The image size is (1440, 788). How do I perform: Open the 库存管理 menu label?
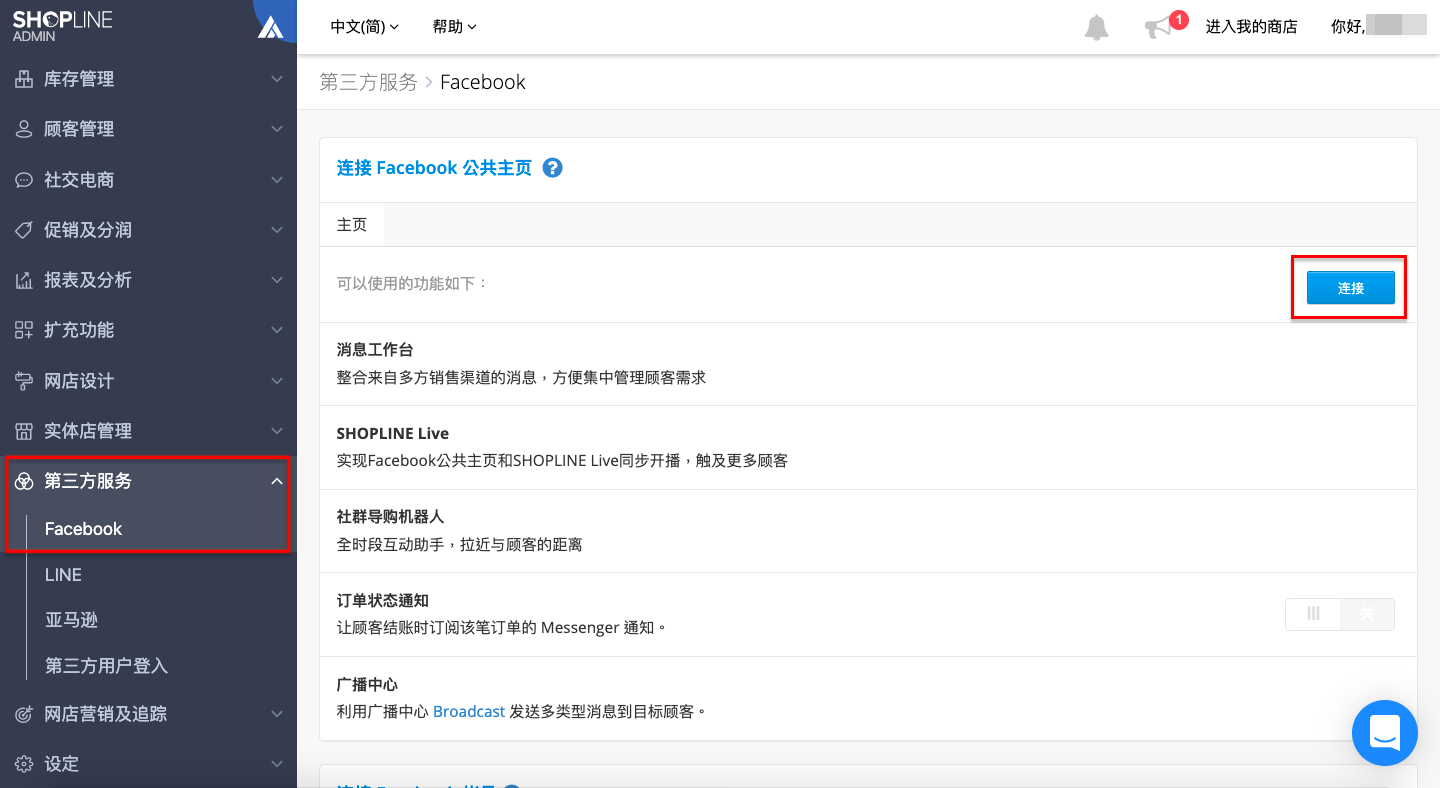pyautogui.click(x=79, y=79)
